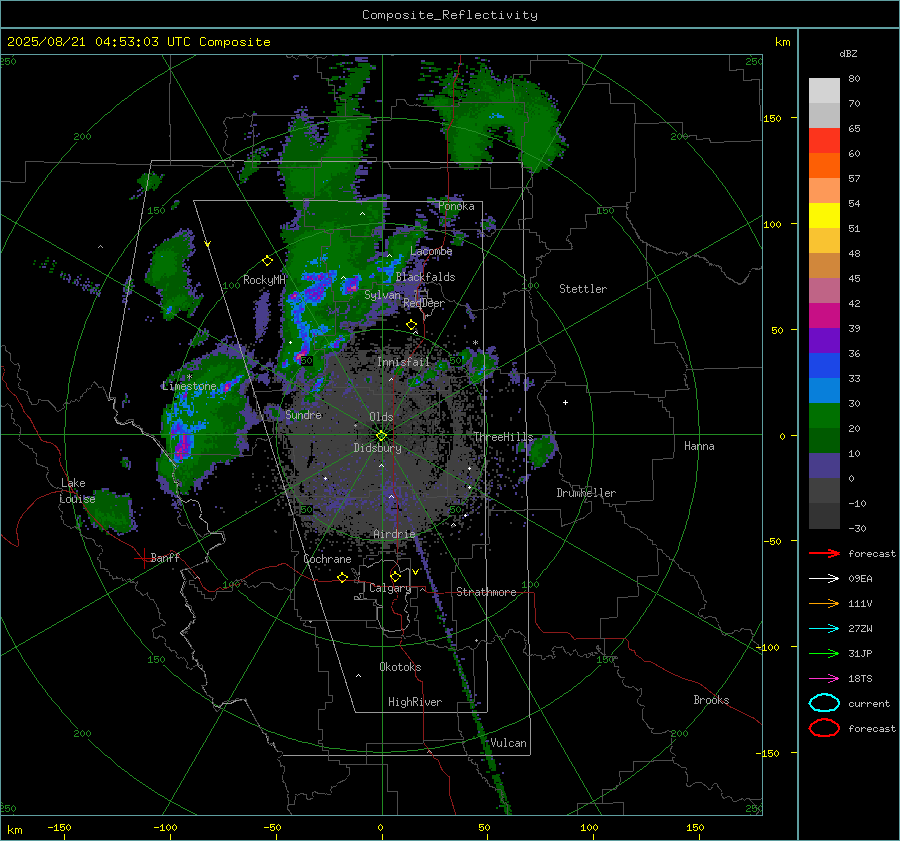900x841 pixels.
Task: Click the RedDeer city label
Action: 424,303
